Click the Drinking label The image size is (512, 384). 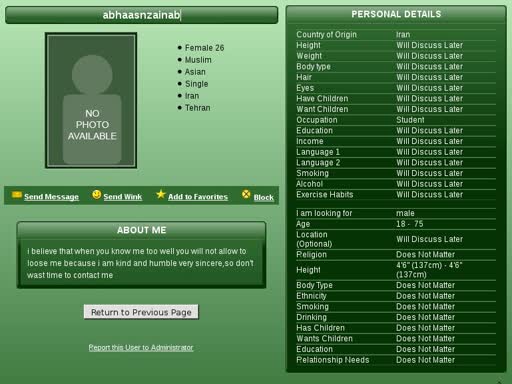(x=311, y=317)
